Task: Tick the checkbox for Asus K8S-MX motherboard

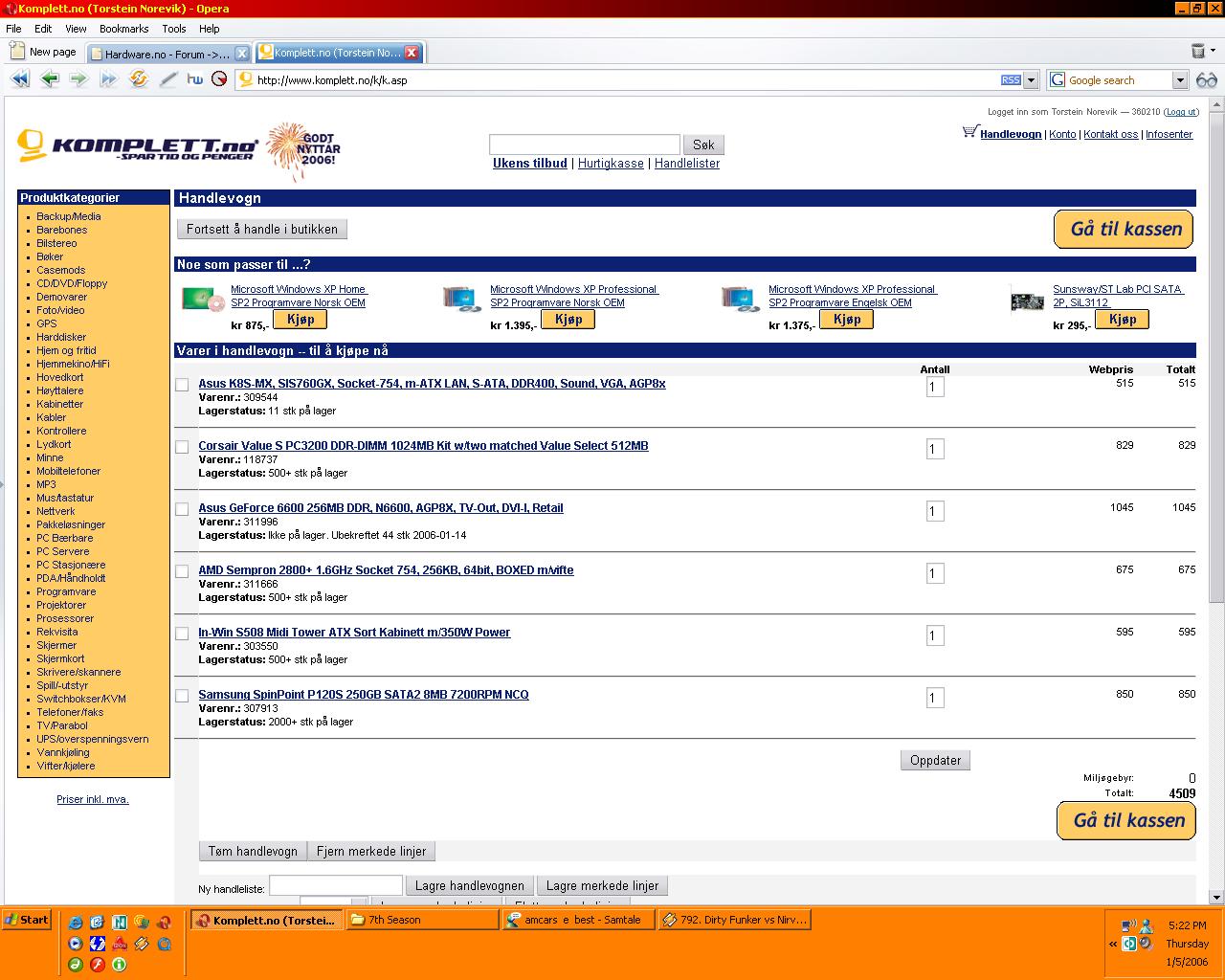Action: click(182, 385)
